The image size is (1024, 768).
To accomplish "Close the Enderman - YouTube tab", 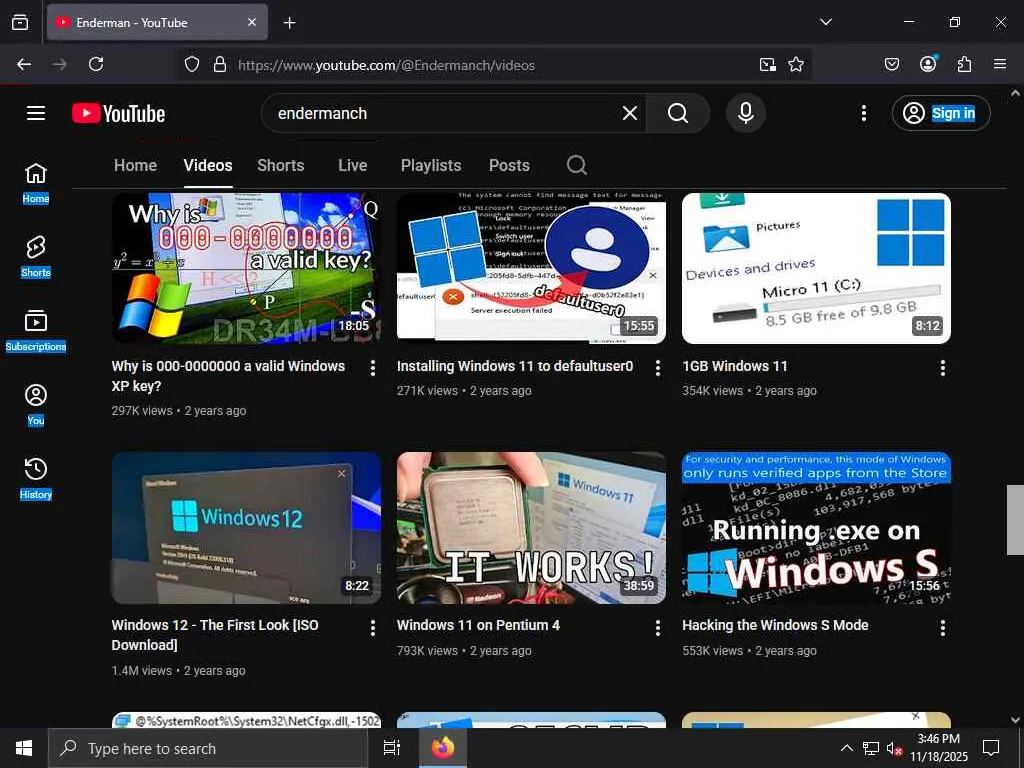I will point(252,22).
